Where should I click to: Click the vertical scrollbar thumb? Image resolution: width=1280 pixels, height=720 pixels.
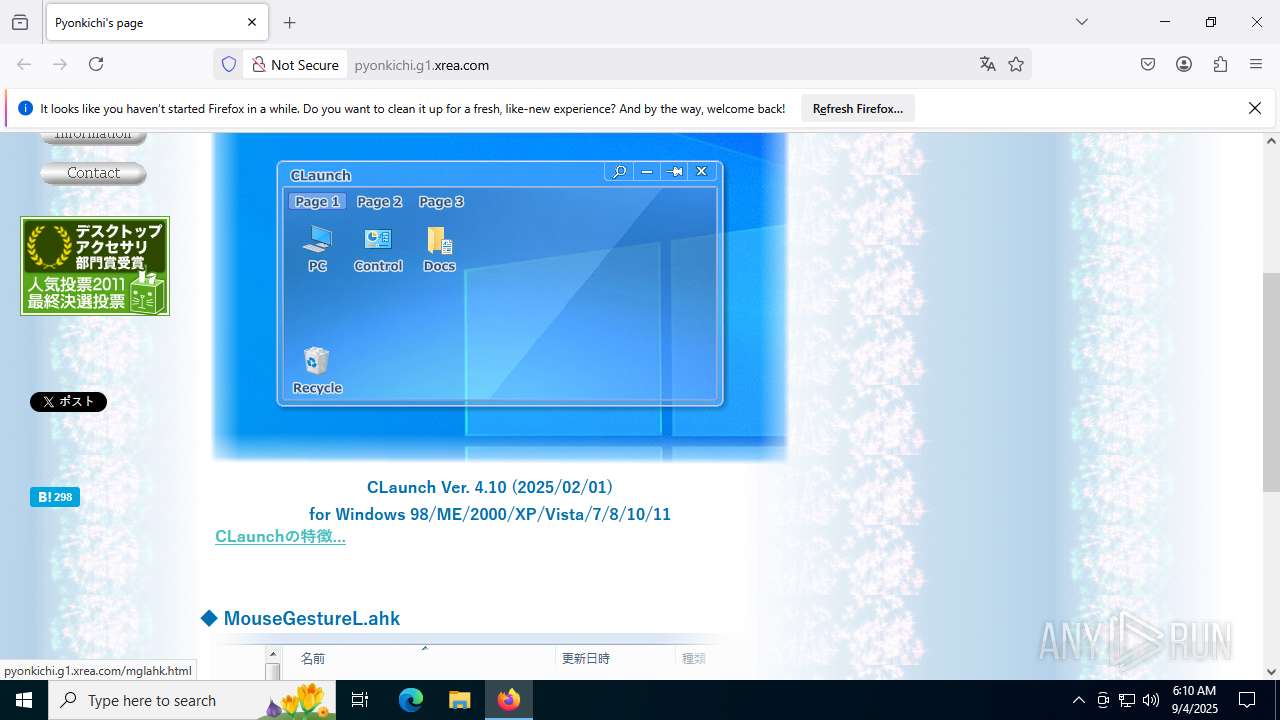point(1271,383)
